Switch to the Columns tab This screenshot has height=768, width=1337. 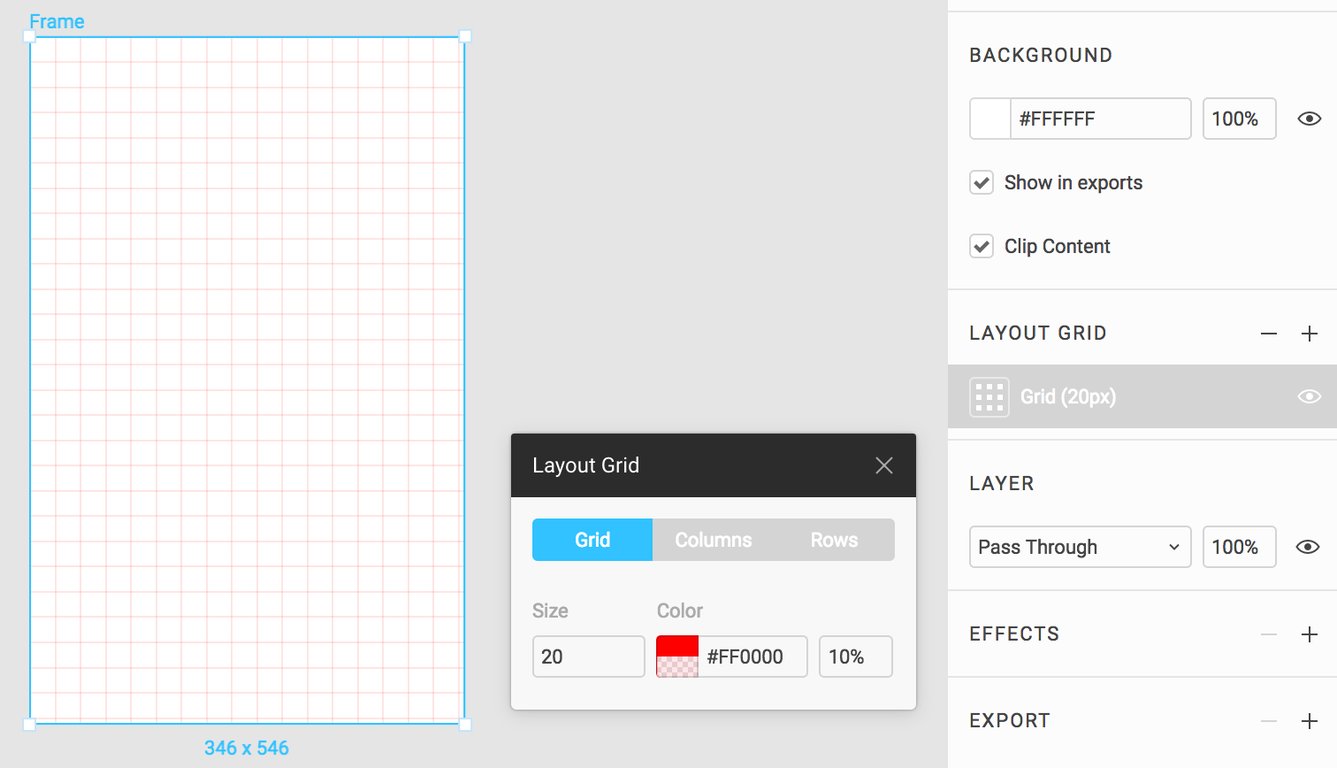point(713,540)
